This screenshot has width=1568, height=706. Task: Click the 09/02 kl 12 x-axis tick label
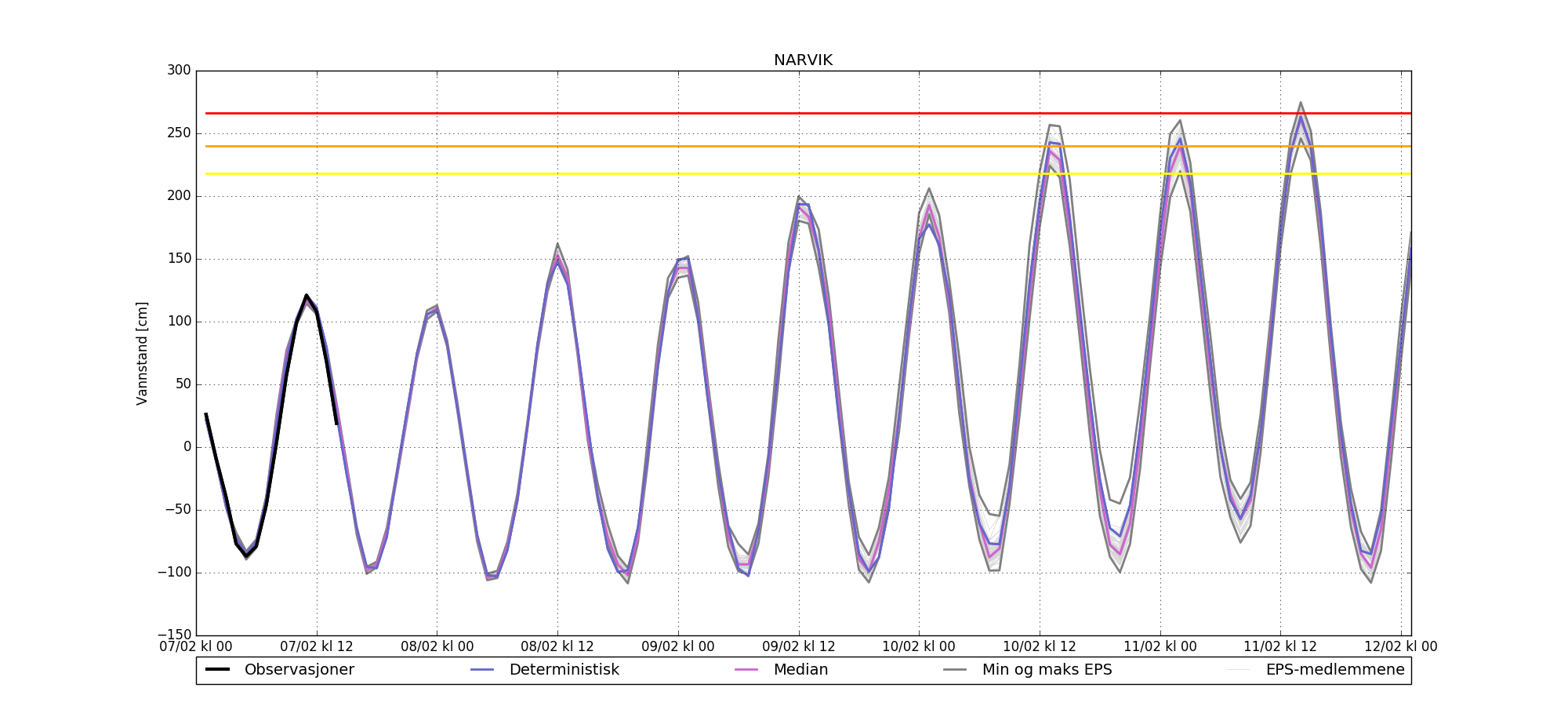pyautogui.click(x=799, y=647)
